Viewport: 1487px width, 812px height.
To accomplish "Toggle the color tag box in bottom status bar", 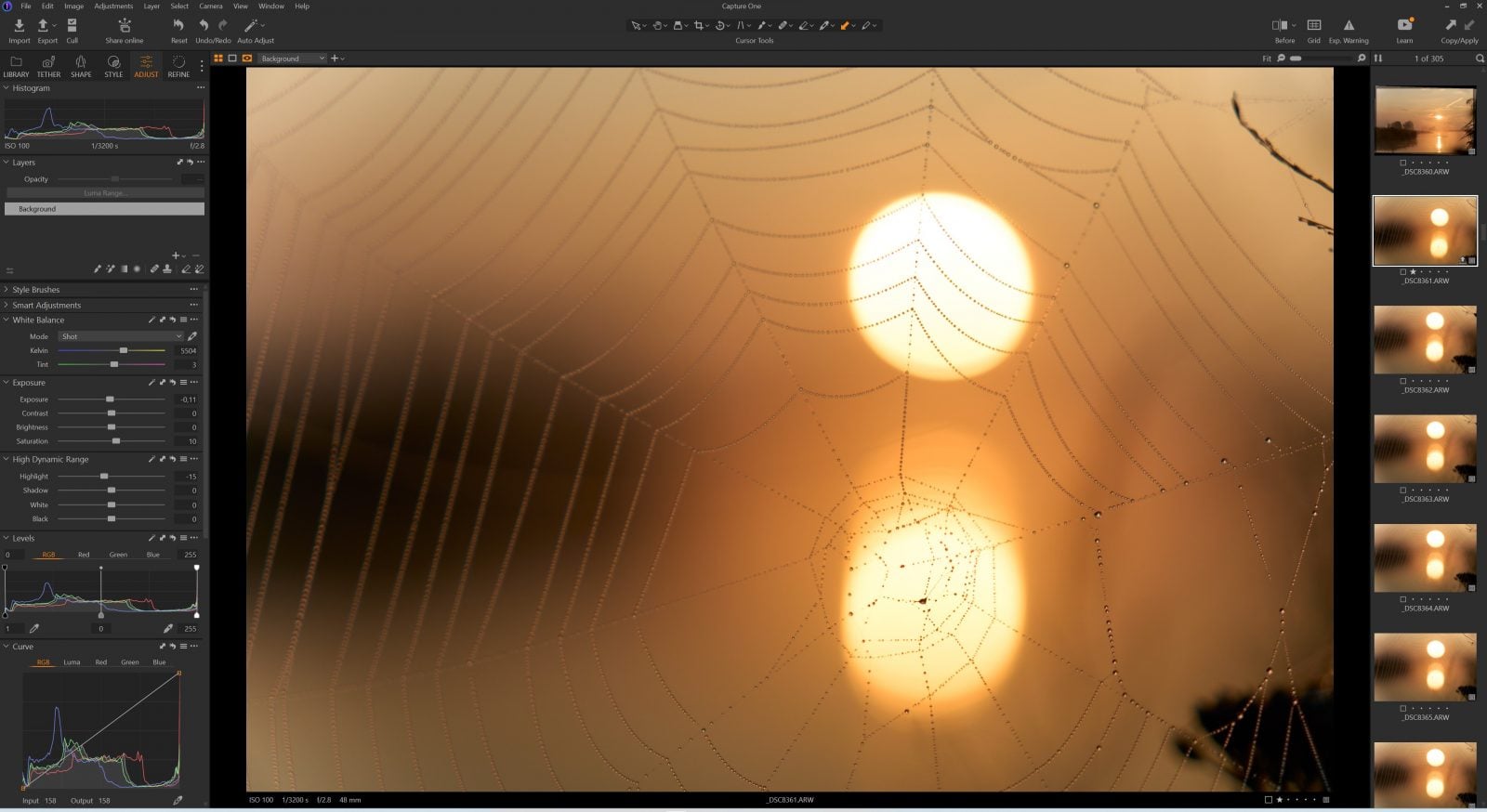I will pos(1268,800).
